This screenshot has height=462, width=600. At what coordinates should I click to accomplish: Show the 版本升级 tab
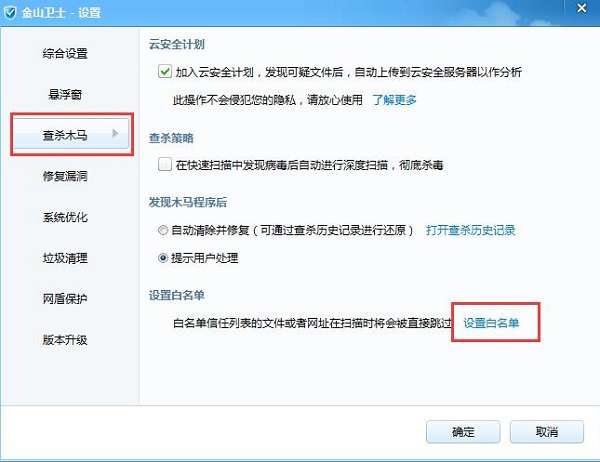point(65,340)
